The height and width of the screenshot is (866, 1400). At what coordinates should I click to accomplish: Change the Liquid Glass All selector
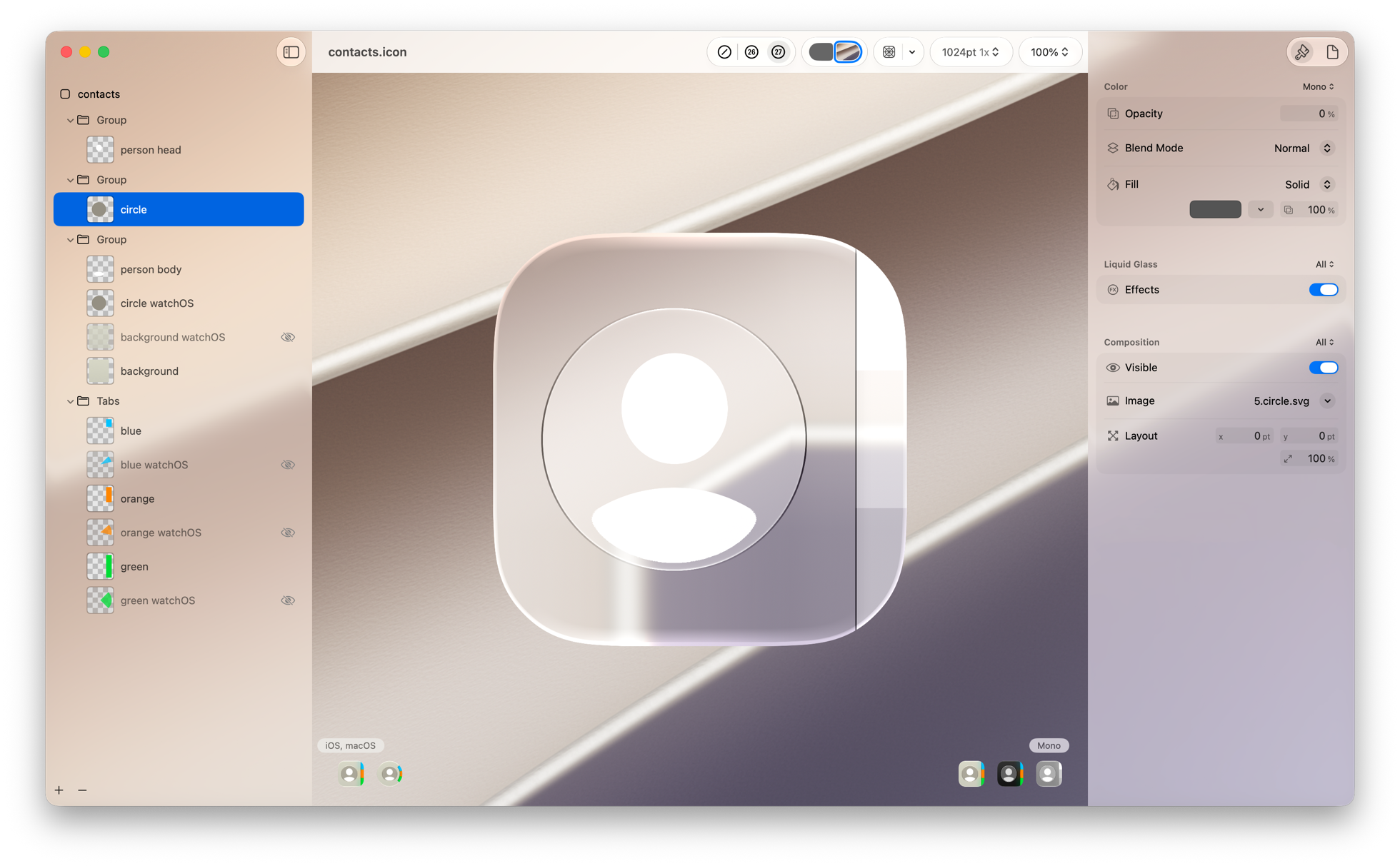pyautogui.click(x=1324, y=264)
